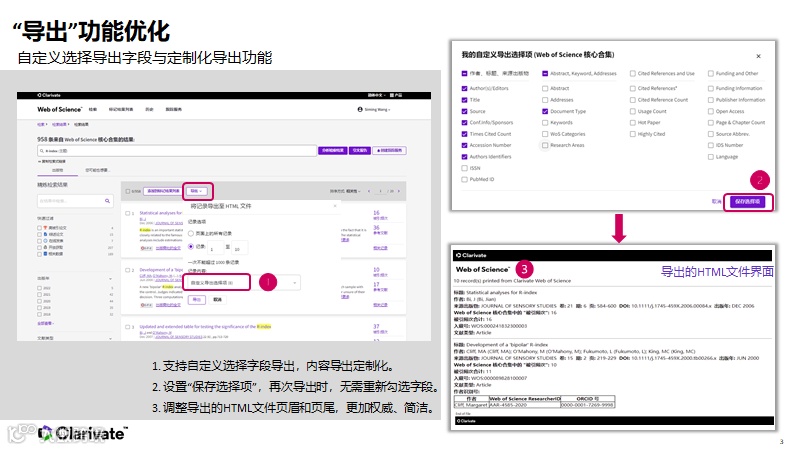Check the Keywords checkbox
Screen dimensions: 800x450
point(545,122)
